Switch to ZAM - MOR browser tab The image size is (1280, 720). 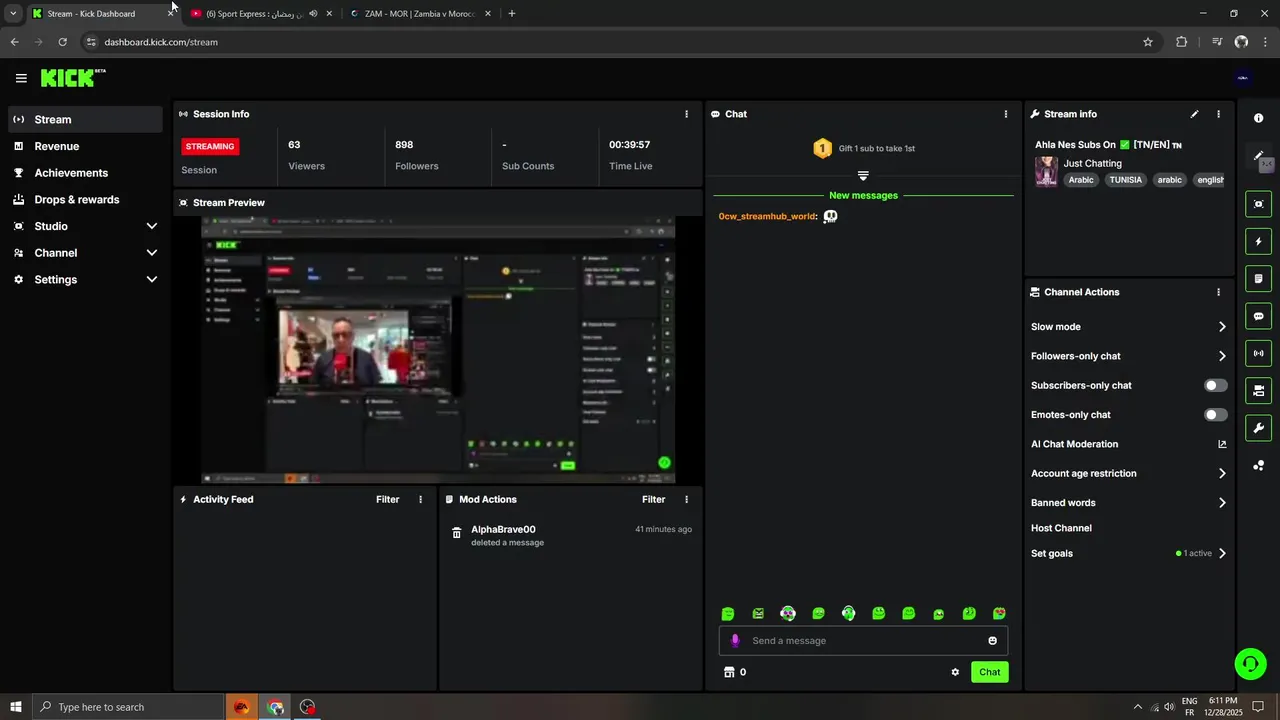[x=420, y=14]
